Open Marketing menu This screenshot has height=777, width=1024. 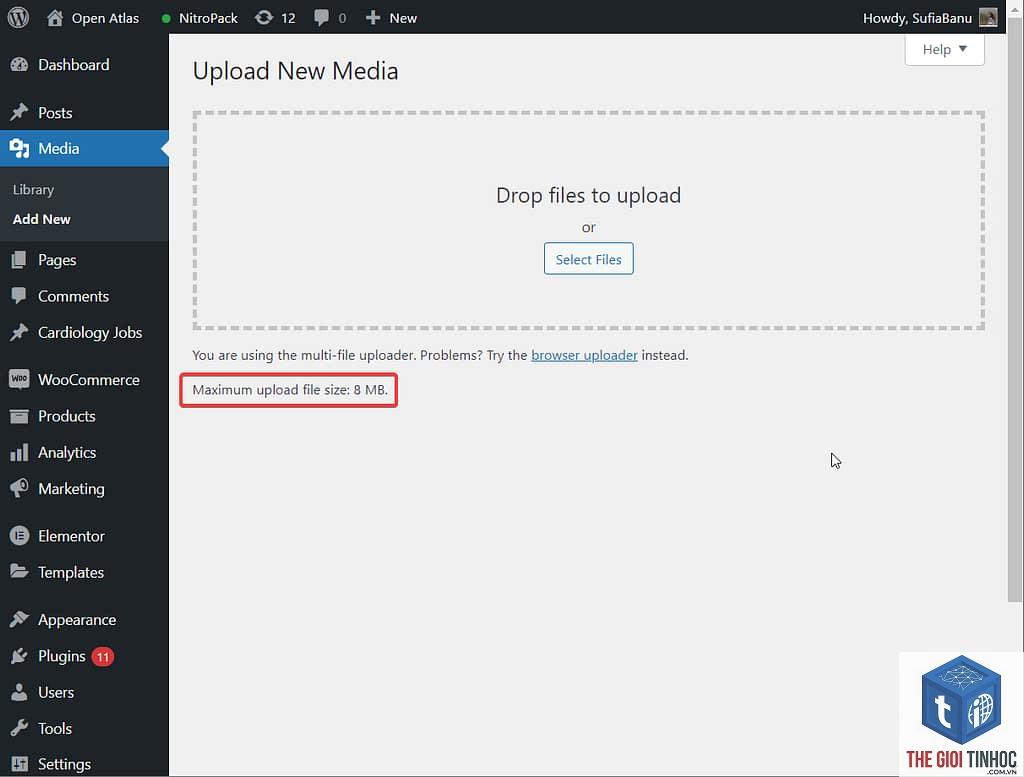point(71,488)
